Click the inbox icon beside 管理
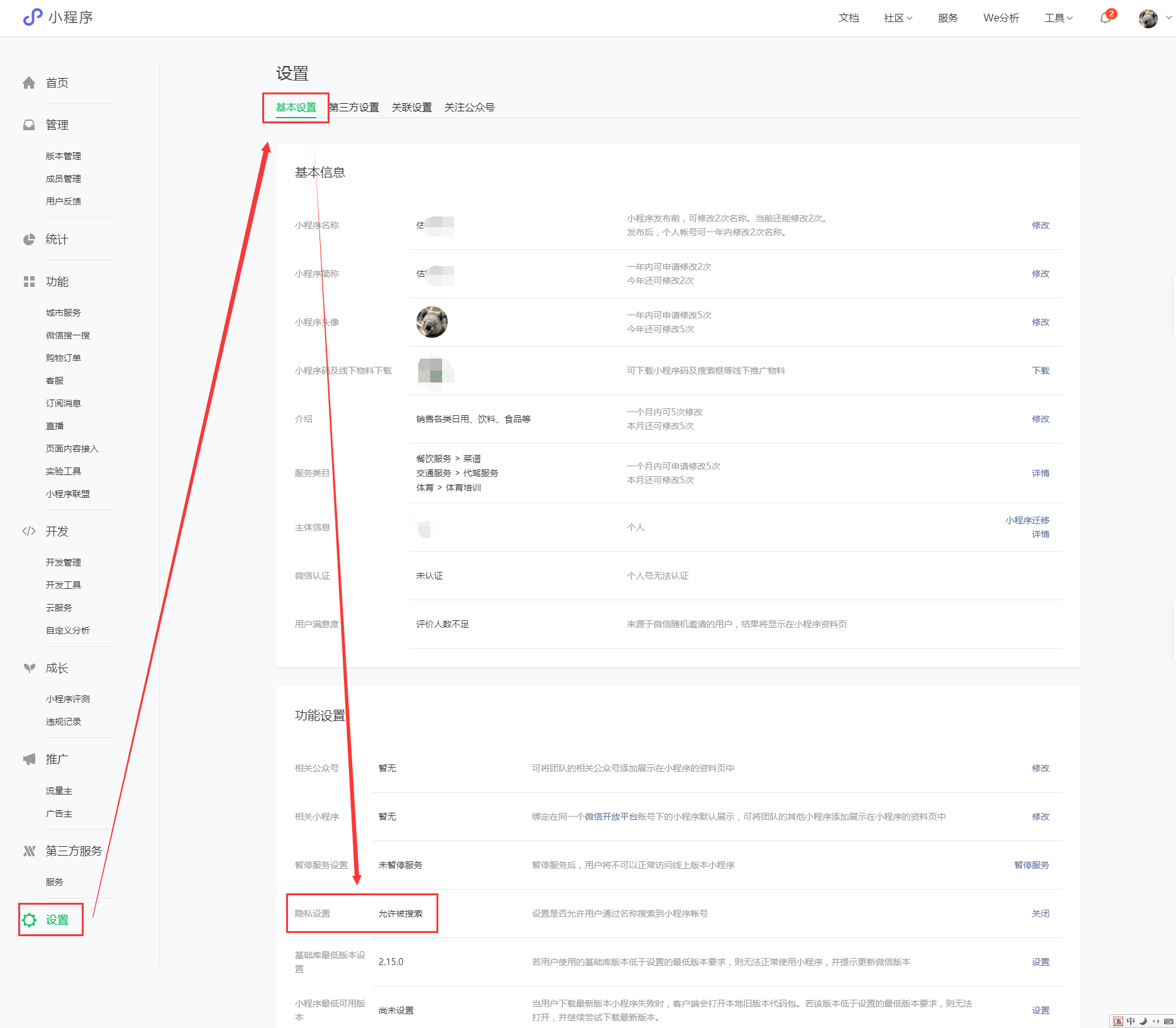 point(29,125)
